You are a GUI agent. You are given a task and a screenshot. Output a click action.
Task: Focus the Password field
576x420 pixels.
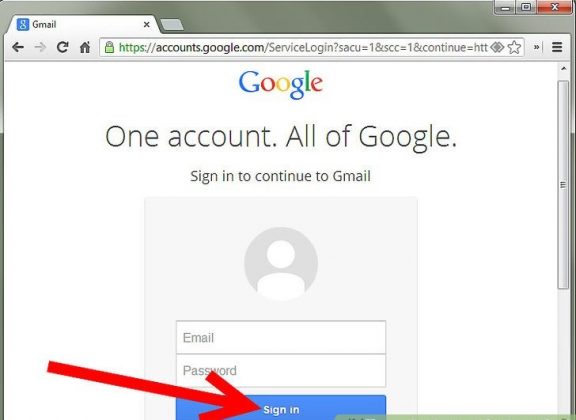pyautogui.click(x=281, y=370)
